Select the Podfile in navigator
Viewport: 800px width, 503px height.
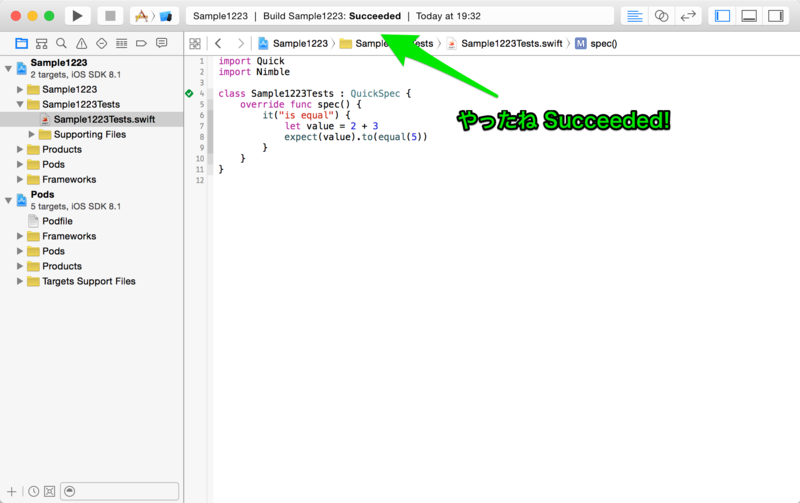pyautogui.click(x=92, y=221)
